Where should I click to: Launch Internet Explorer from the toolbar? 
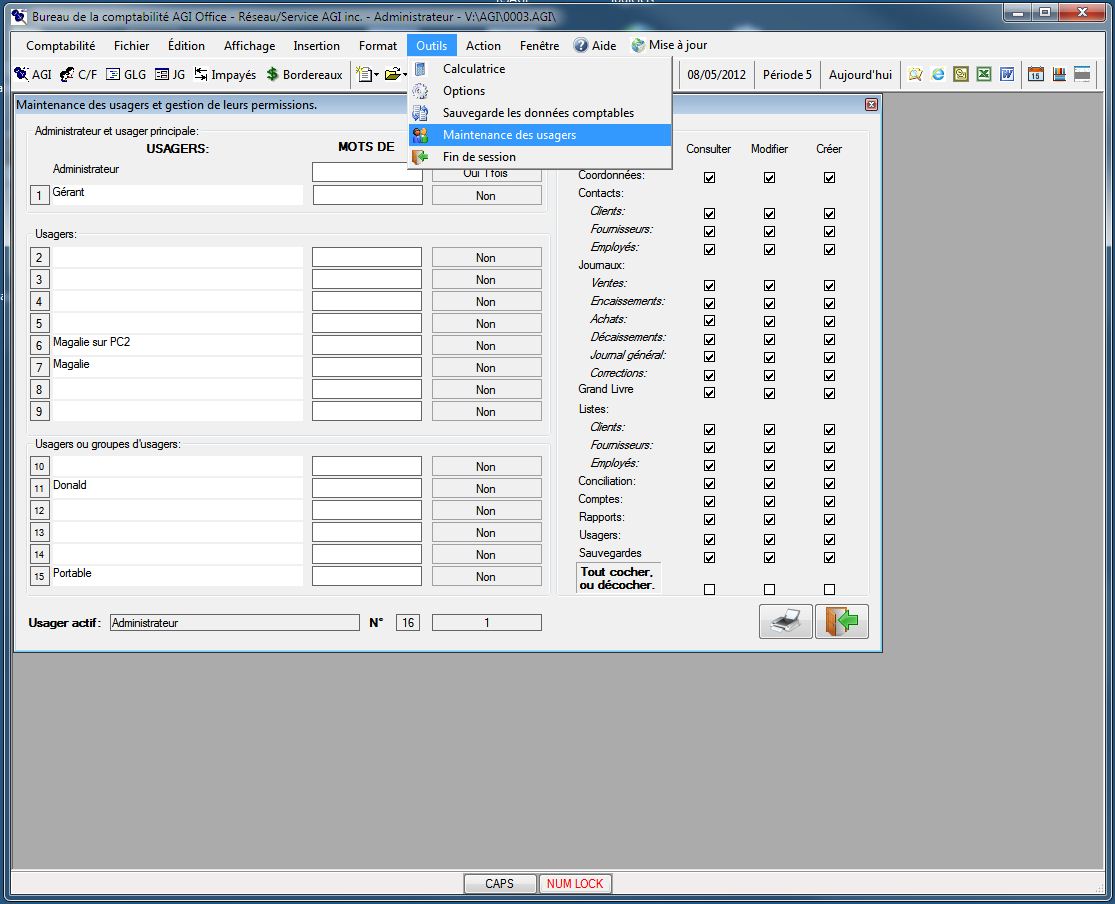pyautogui.click(x=938, y=74)
